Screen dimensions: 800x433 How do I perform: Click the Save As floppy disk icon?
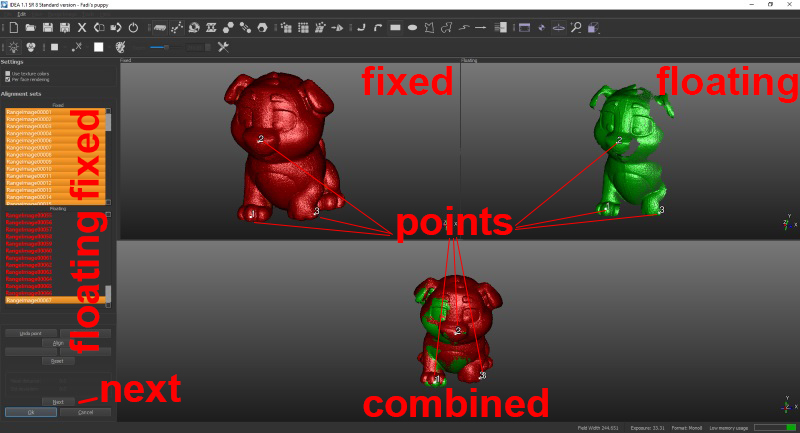tap(65, 28)
